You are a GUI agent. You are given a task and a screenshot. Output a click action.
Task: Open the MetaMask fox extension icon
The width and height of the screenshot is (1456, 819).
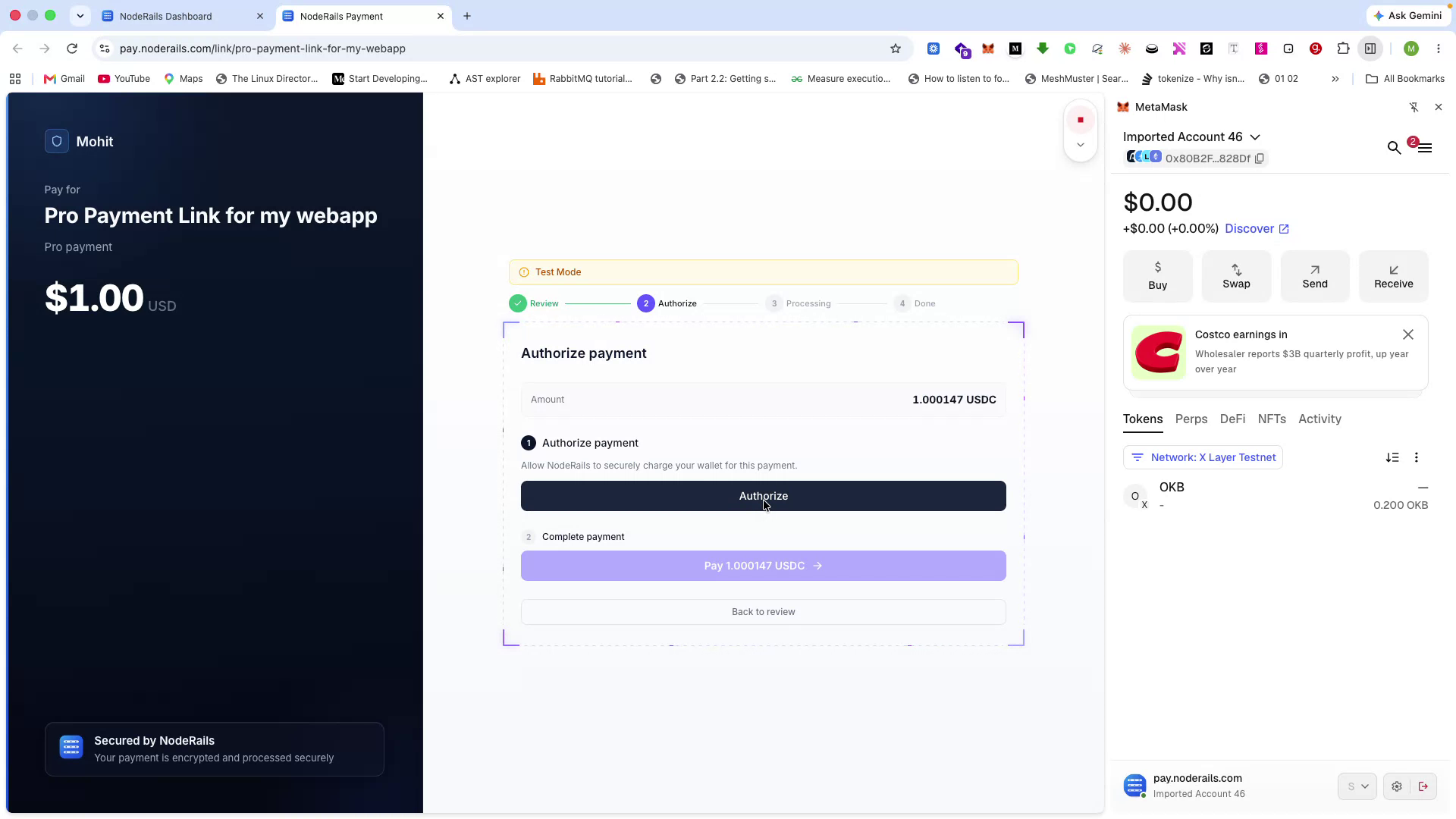(988, 49)
